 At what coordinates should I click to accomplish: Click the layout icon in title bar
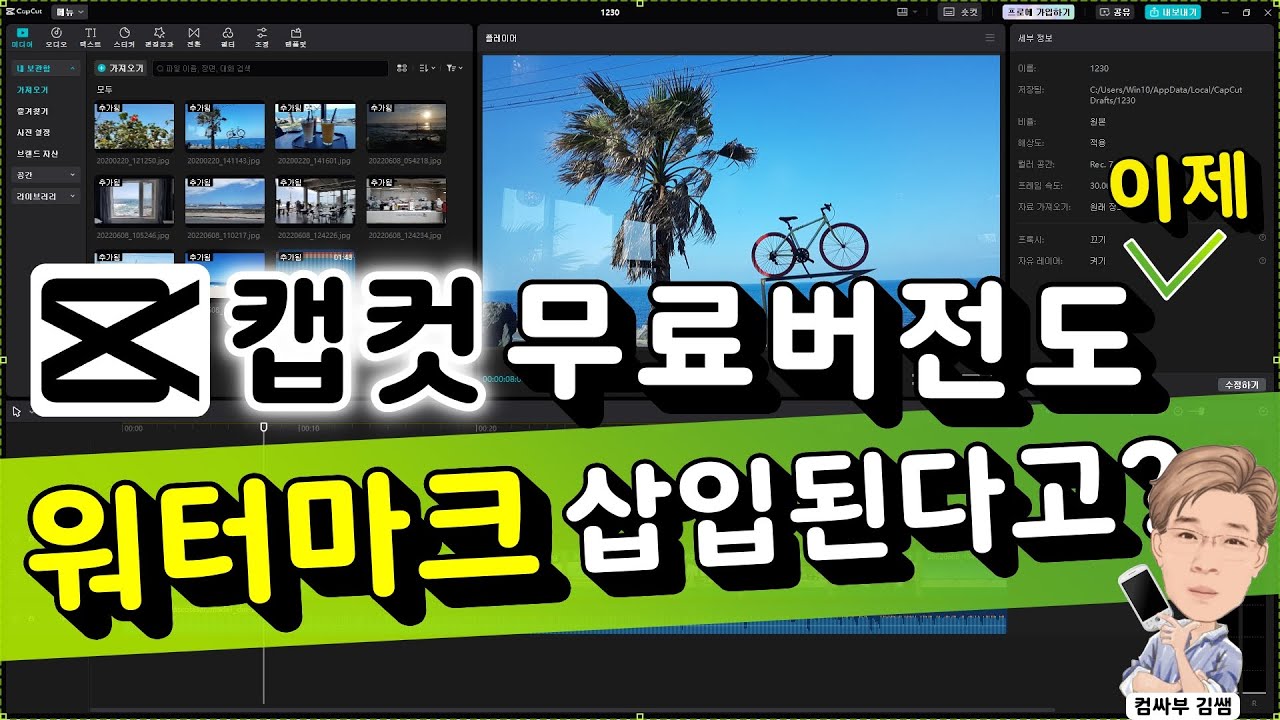pos(903,12)
